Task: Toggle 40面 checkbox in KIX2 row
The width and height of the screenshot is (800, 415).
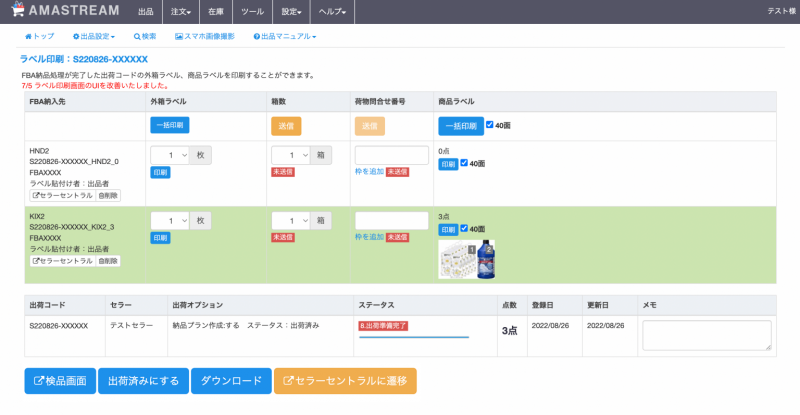Action: (x=464, y=228)
